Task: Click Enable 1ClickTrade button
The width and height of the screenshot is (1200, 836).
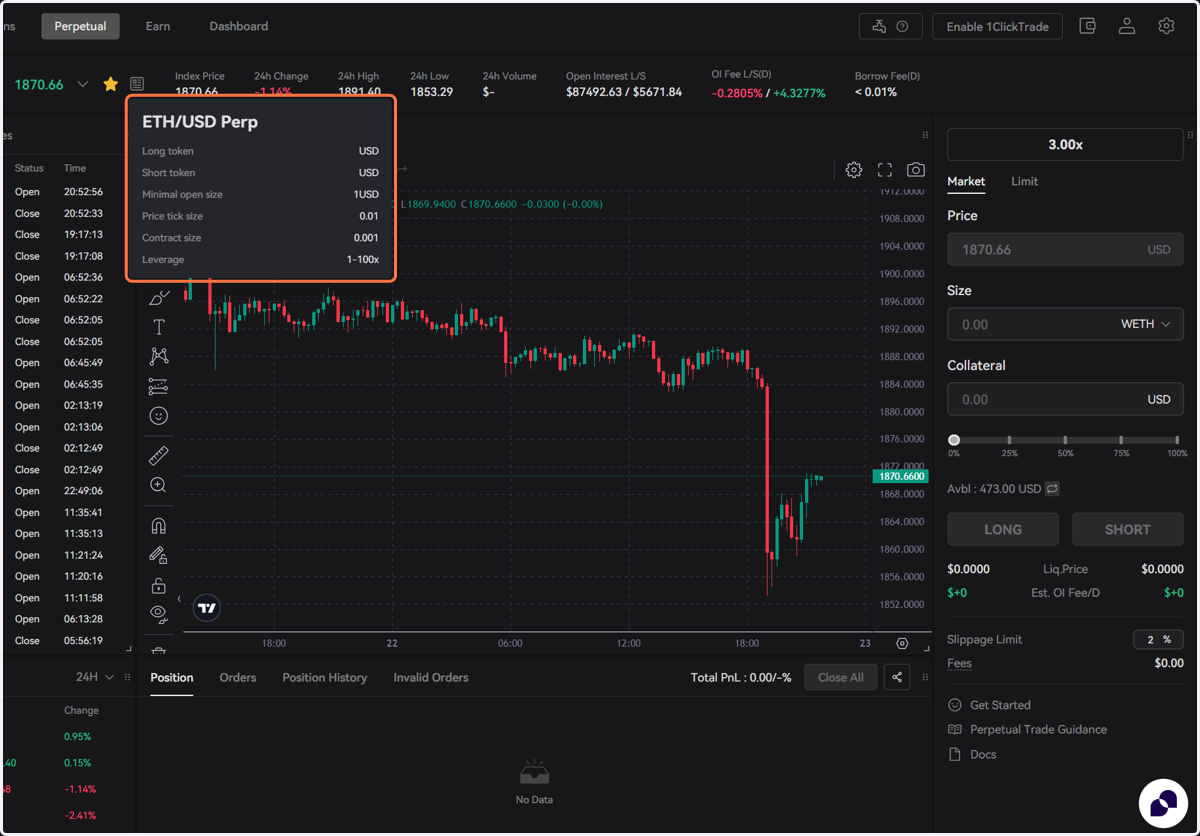Action: point(998,27)
